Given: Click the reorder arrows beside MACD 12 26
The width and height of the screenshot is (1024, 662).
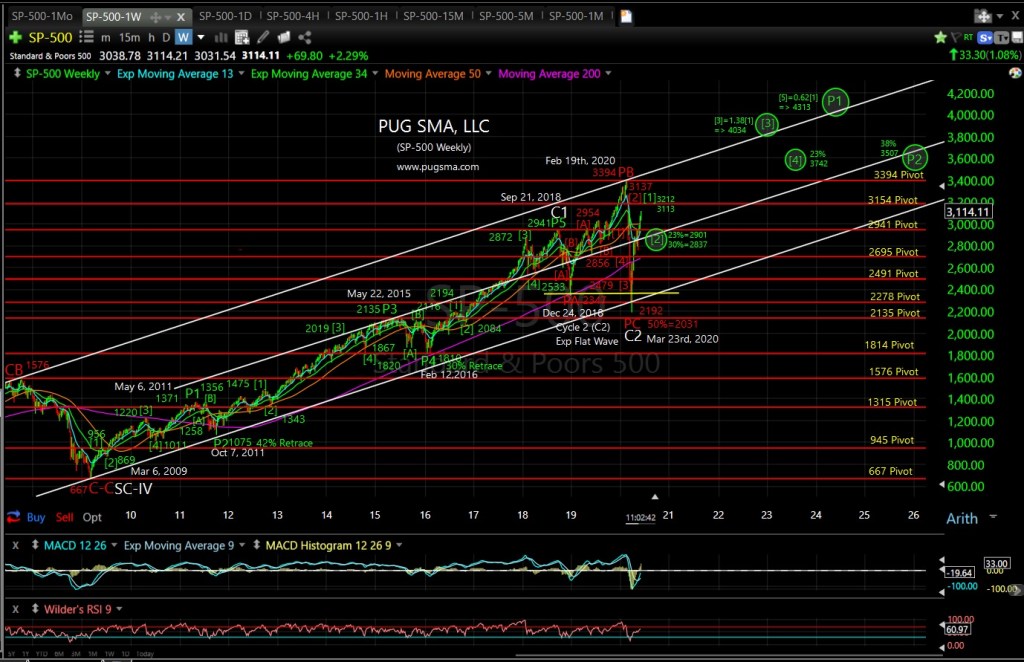Looking at the screenshot, I should [35, 545].
